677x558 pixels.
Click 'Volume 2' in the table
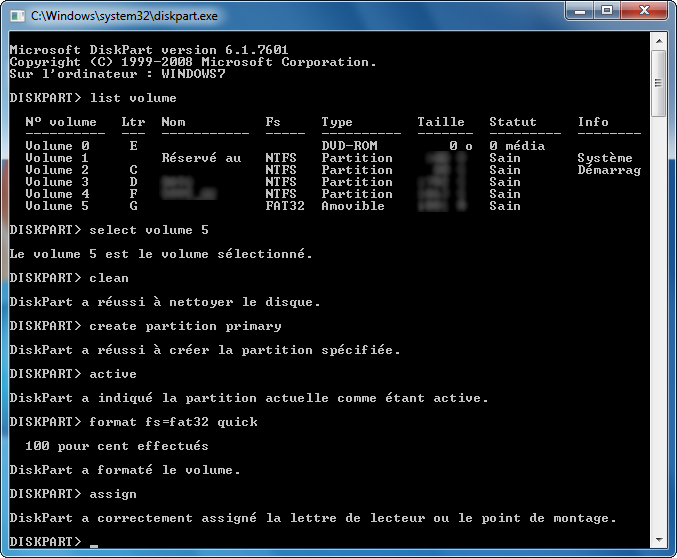click(x=57, y=170)
